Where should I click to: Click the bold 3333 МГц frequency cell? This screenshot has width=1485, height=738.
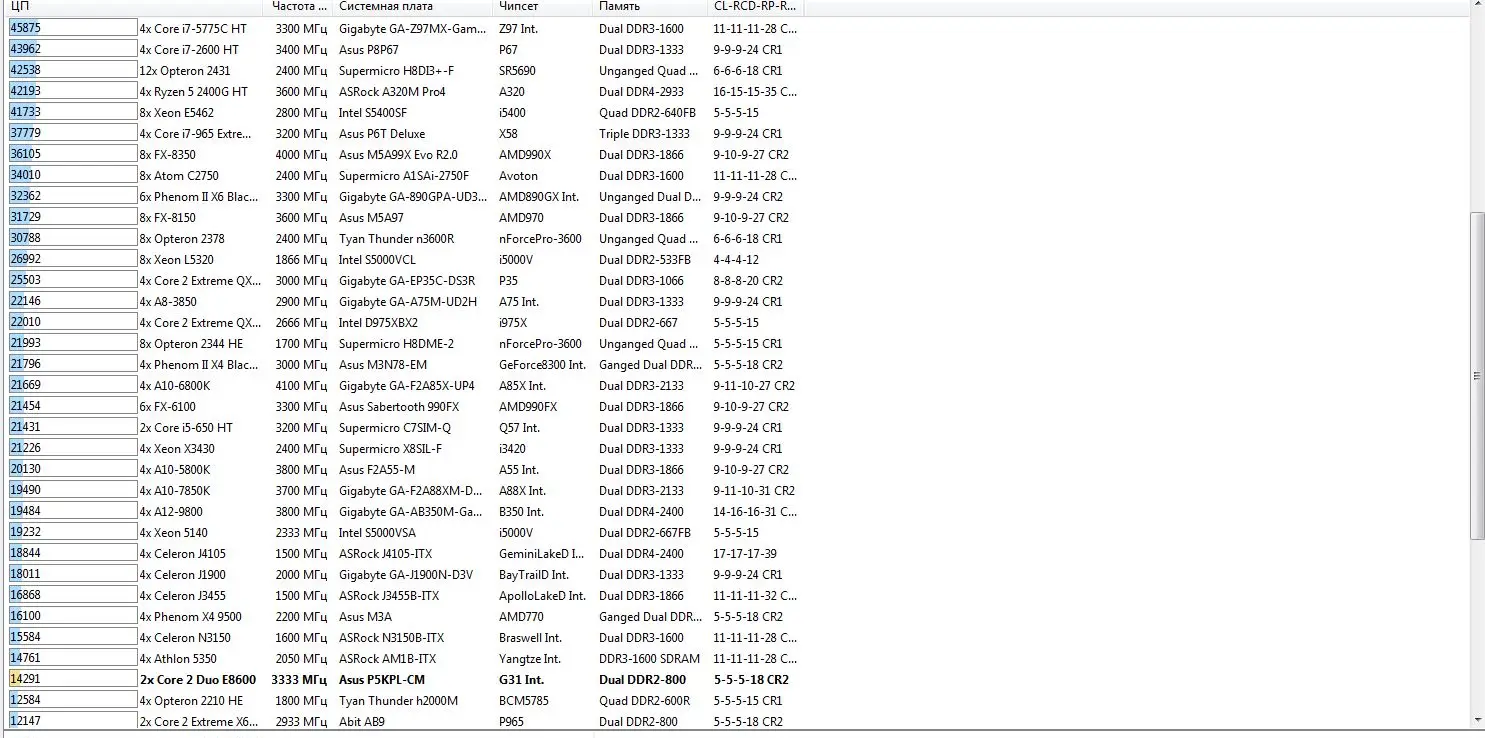click(x=301, y=680)
